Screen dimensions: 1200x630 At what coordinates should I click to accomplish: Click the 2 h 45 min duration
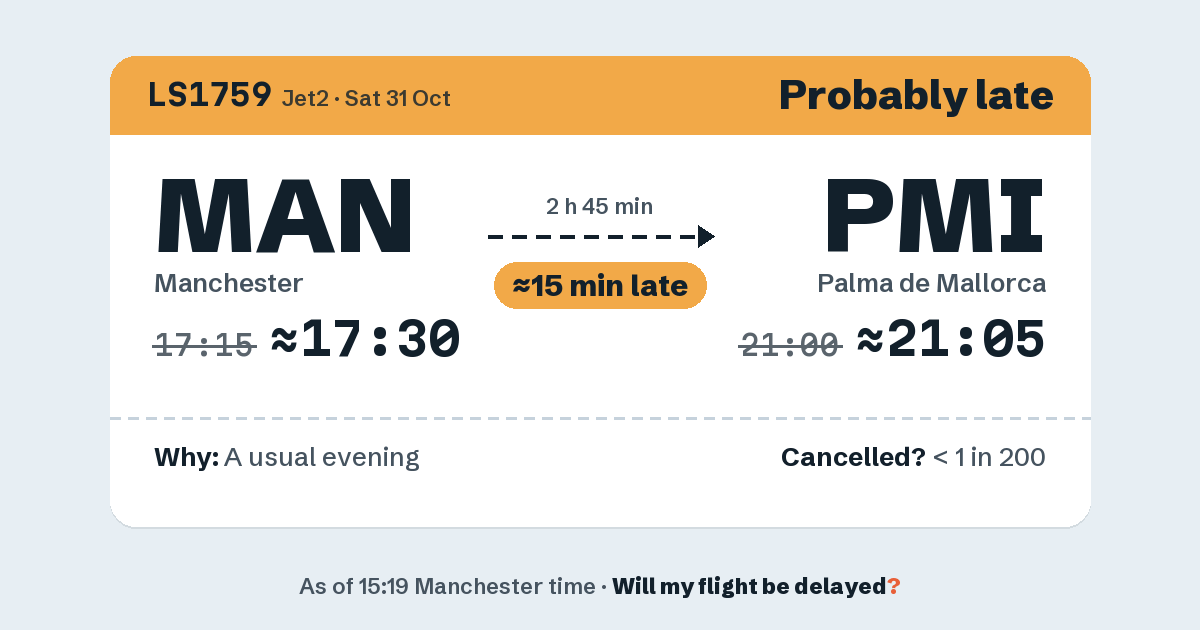(x=599, y=207)
